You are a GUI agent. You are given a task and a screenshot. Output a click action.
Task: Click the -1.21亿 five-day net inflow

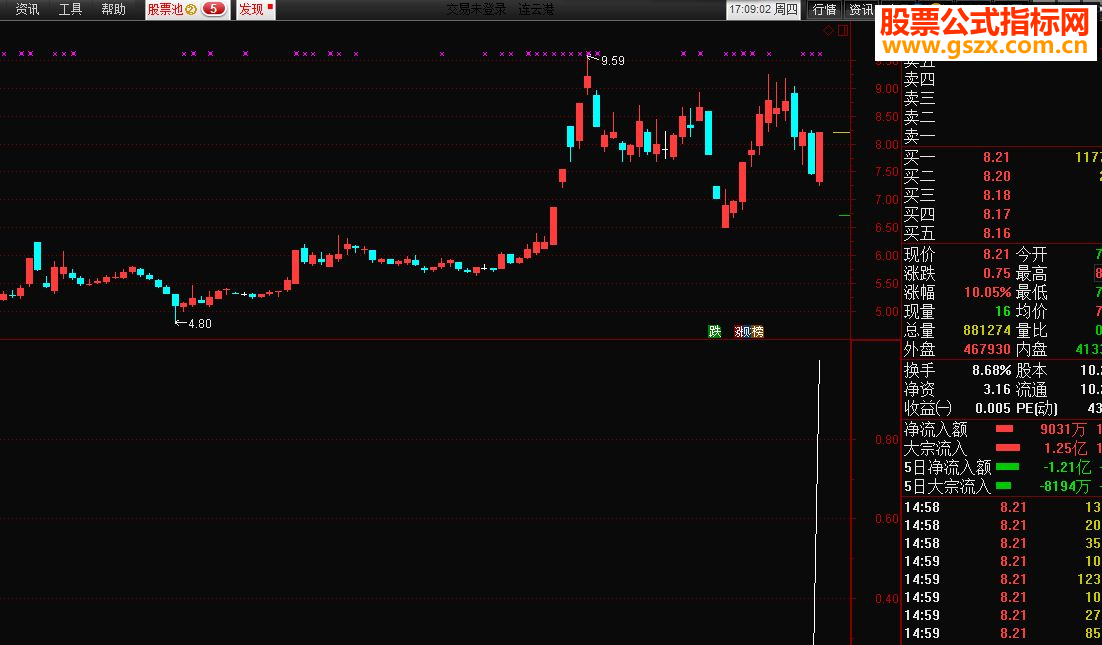pyautogui.click(x=1067, y=467)
